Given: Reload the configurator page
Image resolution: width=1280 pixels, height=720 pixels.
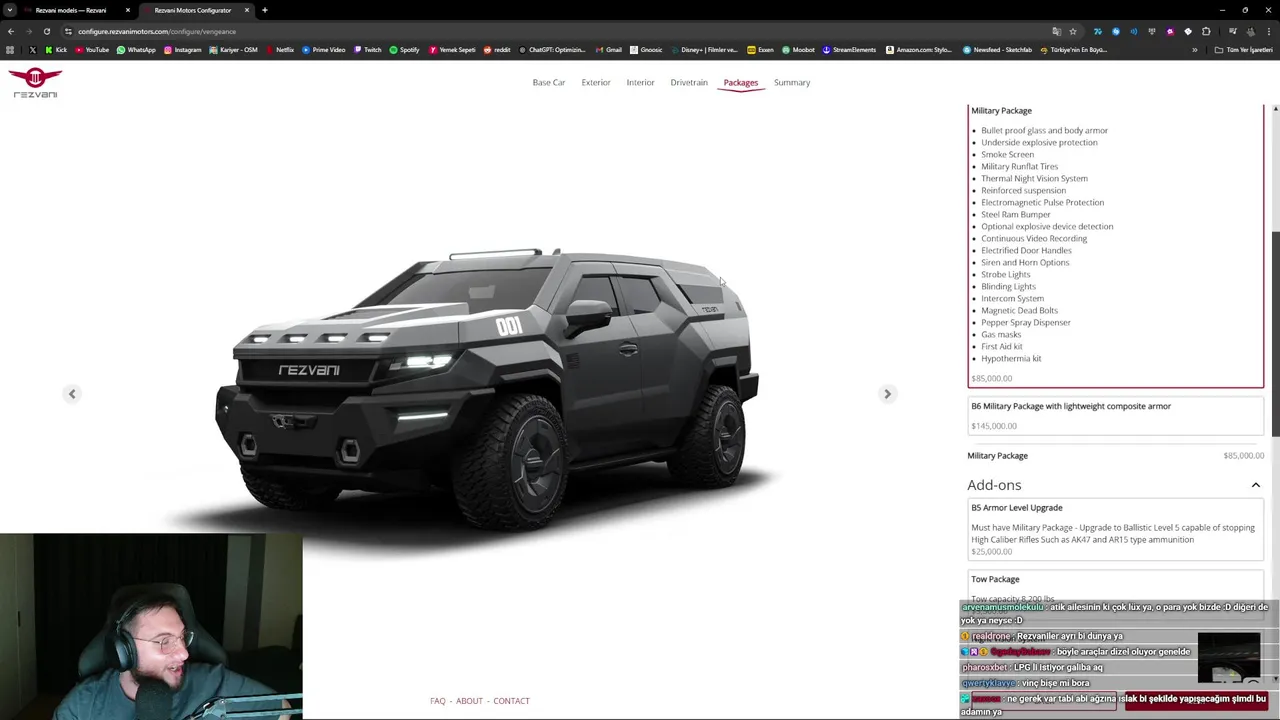Looking at the screenshot, I should (46, 31).
